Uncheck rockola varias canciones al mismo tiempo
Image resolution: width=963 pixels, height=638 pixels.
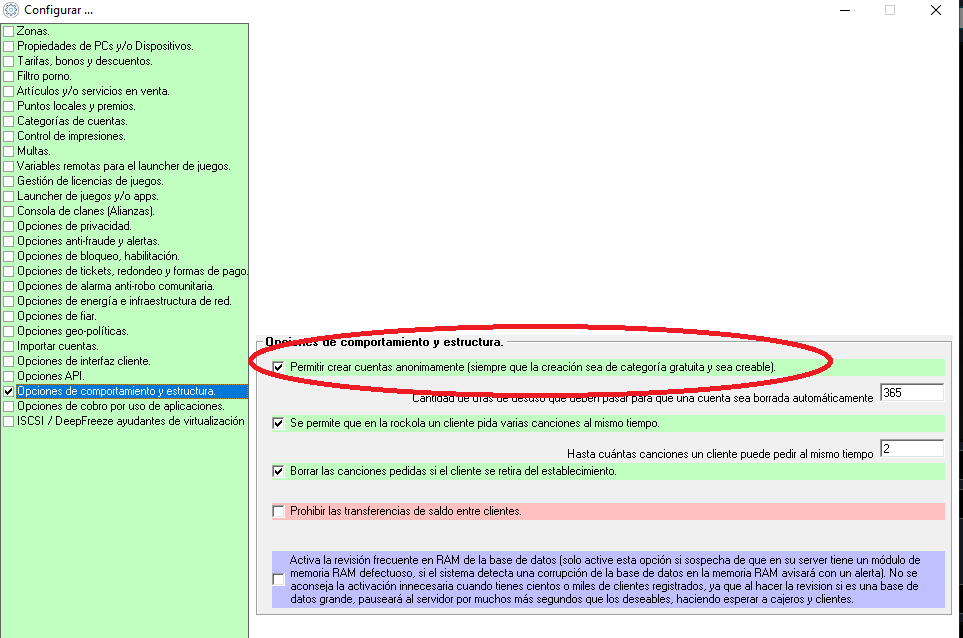pyautogui.click(x=278, y=423)
